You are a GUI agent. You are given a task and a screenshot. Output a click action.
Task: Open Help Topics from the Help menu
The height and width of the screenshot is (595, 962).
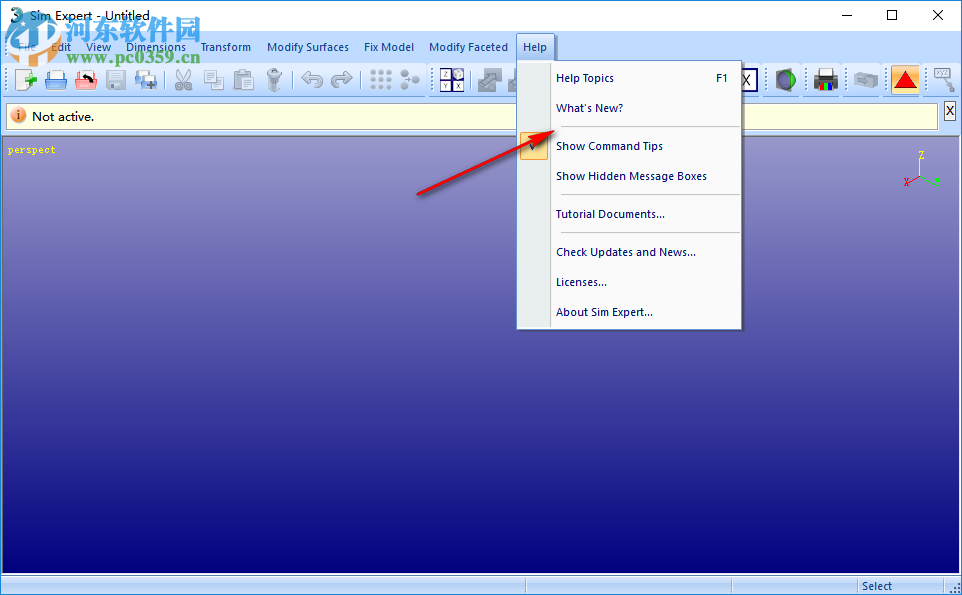585,78
